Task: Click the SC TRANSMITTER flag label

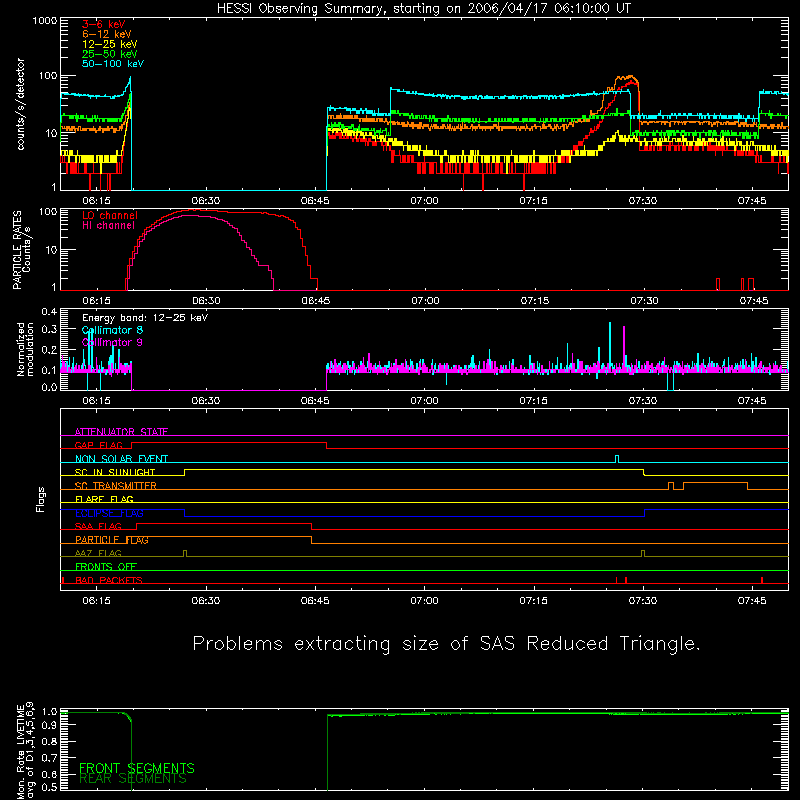Action: pyautogui.click(x=116, y=486)
